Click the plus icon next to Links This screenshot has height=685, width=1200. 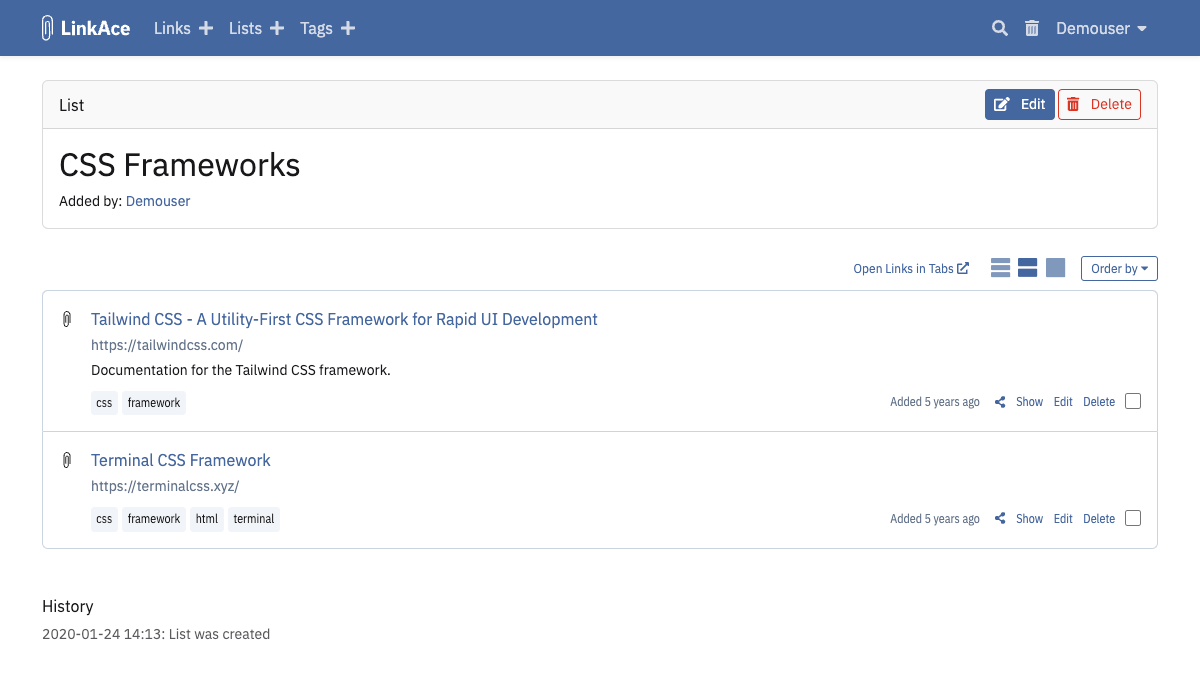[206, 29]
